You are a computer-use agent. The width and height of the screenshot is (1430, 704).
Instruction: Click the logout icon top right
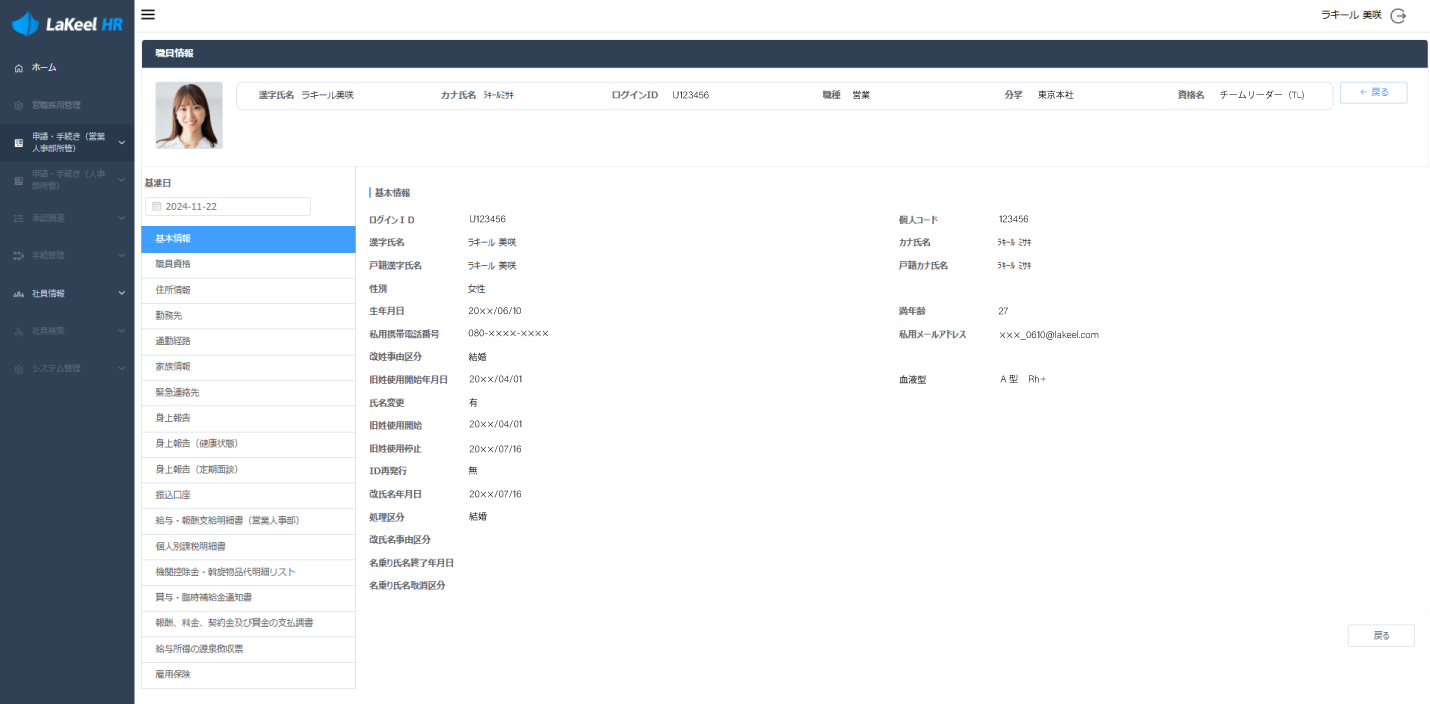pyautogui.click(x=1398, y=15)
